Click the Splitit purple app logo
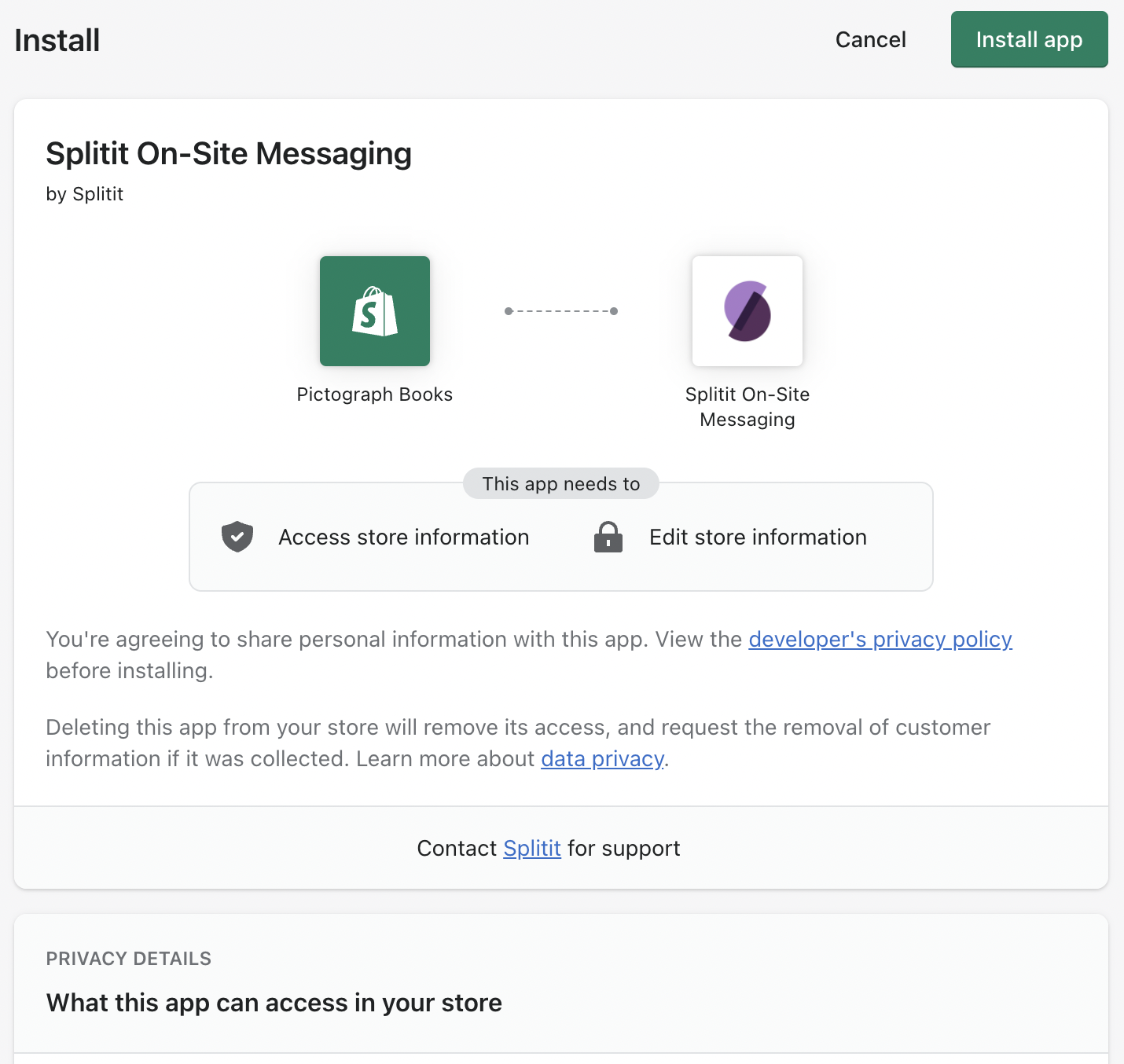Viewport: 1124px width, 1064px height. [747, 311]
